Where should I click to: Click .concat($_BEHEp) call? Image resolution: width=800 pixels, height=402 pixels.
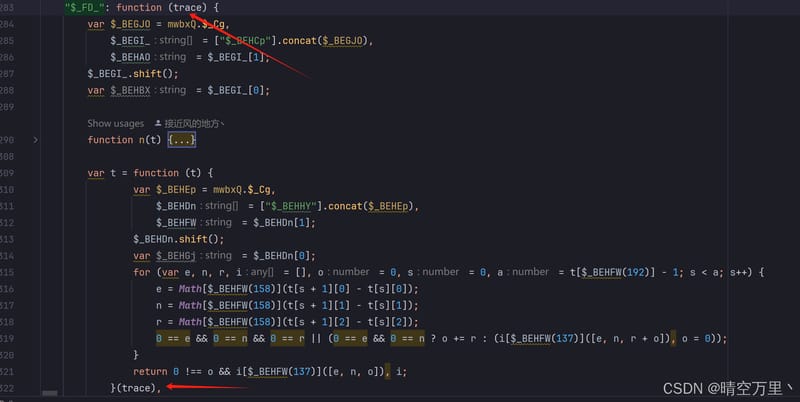click(x=367, y=206)
